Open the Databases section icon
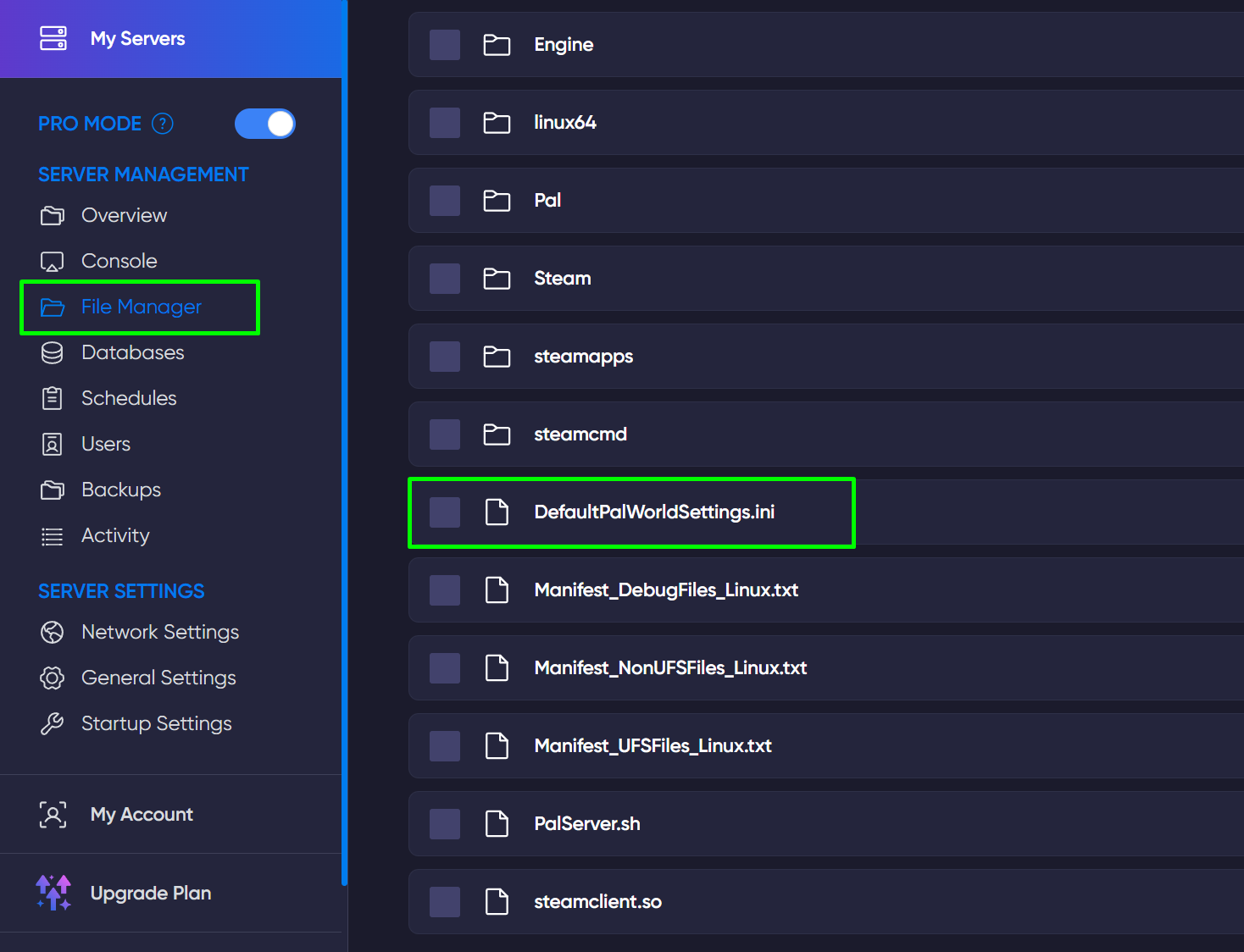Viewport: 1244px width, 952px height. [x=52, y=352]
